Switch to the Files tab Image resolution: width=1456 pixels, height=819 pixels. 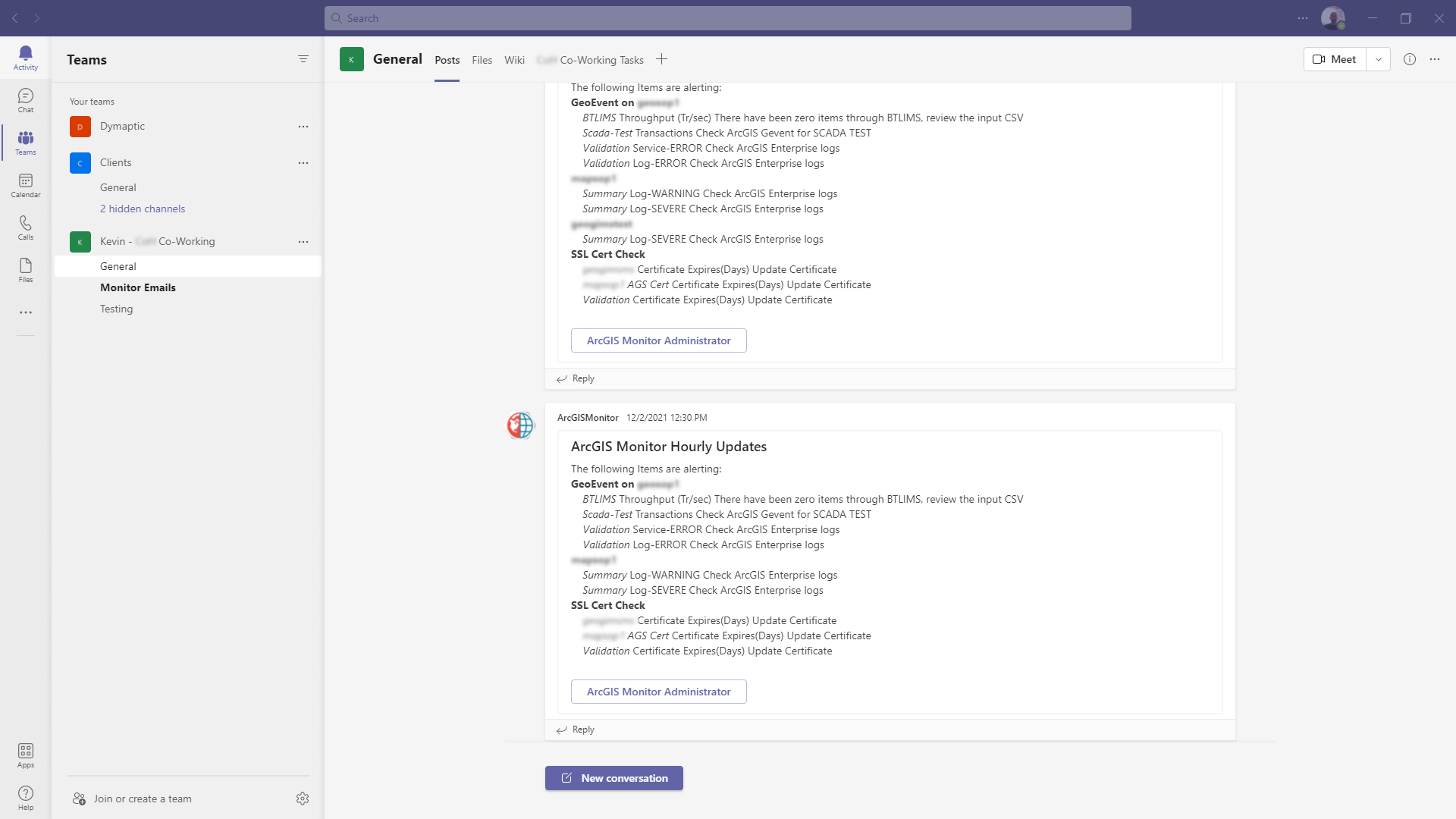[x=482, y=60]
